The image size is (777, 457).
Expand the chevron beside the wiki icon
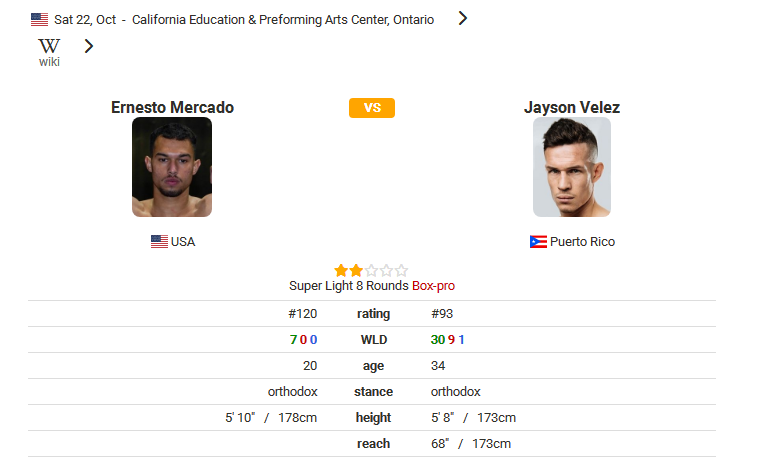click(x=89, y=46)
